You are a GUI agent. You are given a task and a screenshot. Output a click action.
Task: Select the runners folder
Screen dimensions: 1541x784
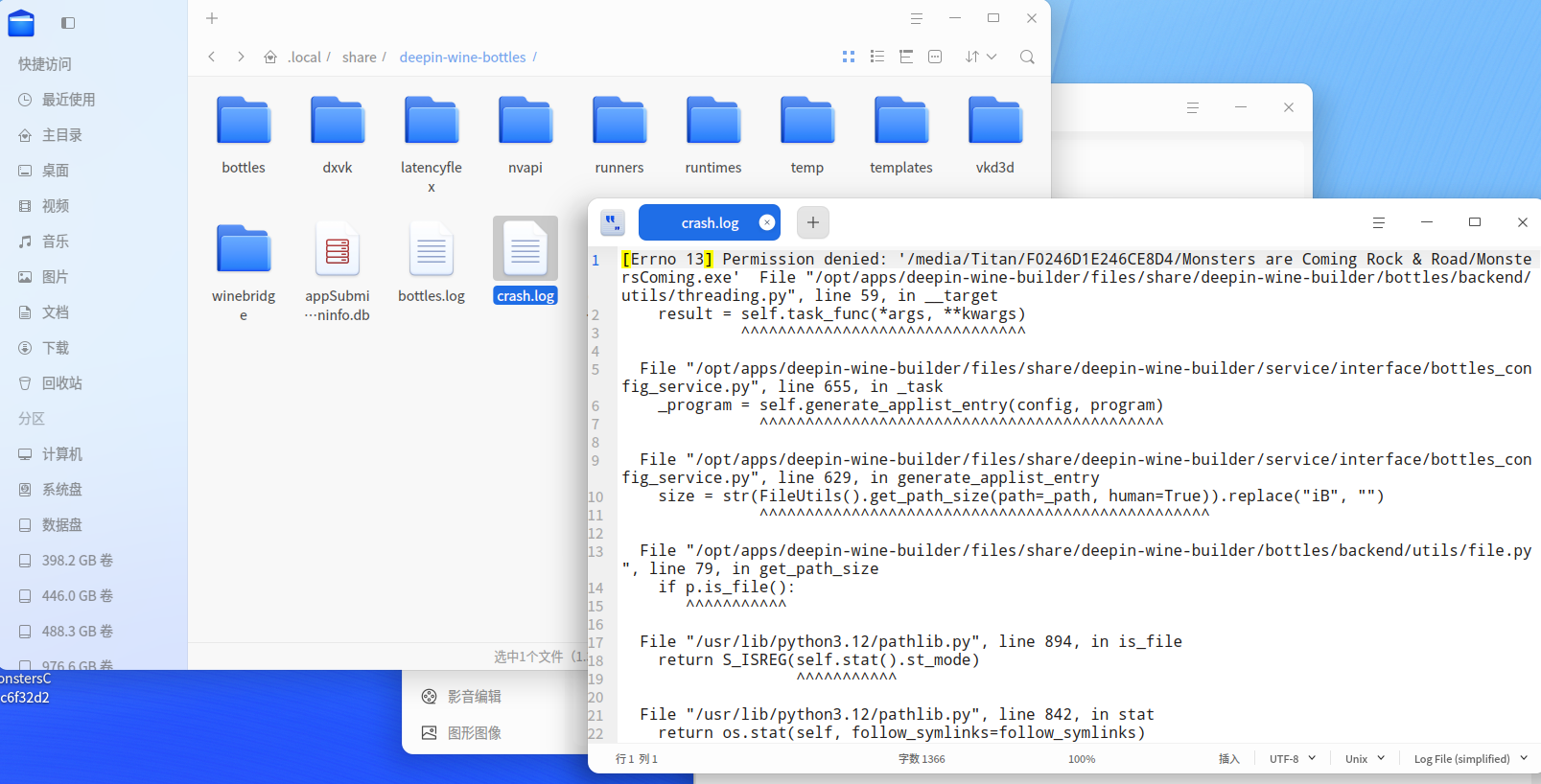[619, 135]
